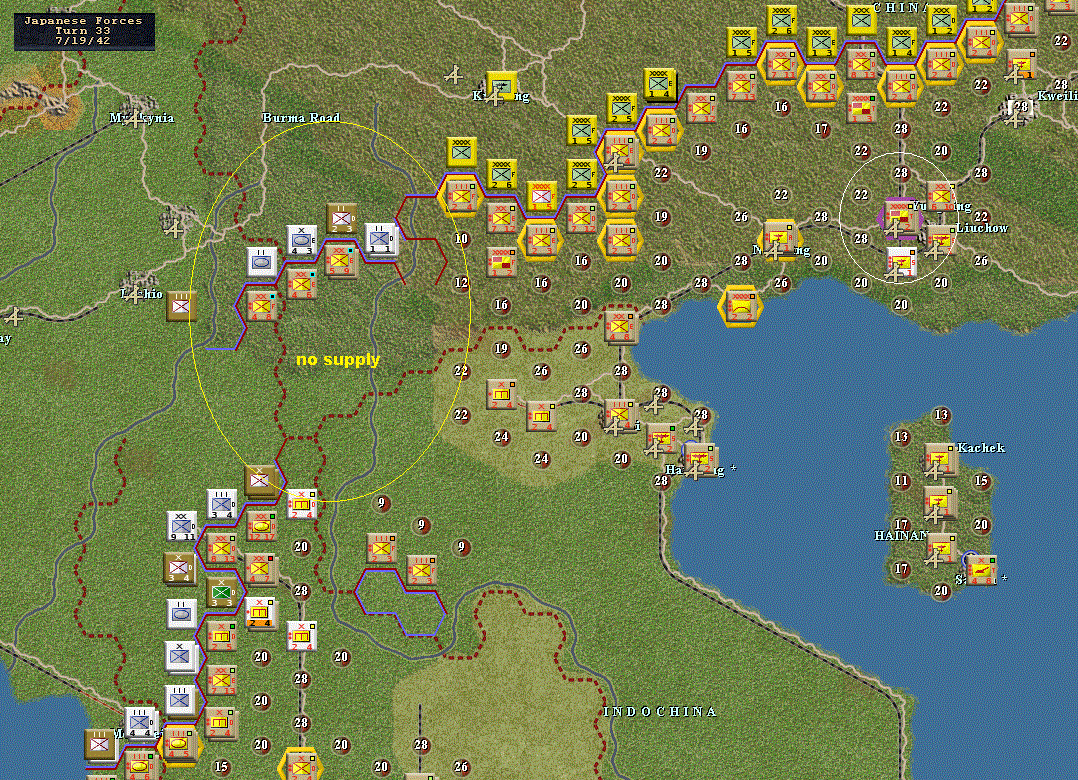
Task: Select the Japanese division with strength 4 6
Action: (x=301, y=283)
